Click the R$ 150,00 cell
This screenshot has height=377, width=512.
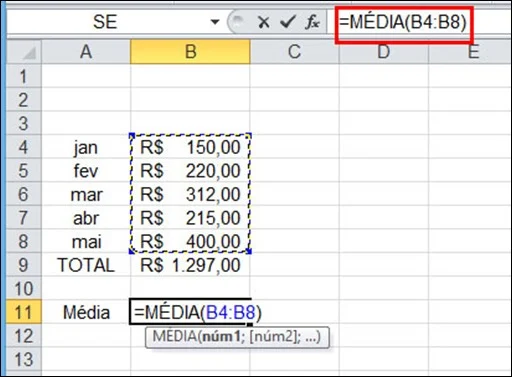coord(190,147)
